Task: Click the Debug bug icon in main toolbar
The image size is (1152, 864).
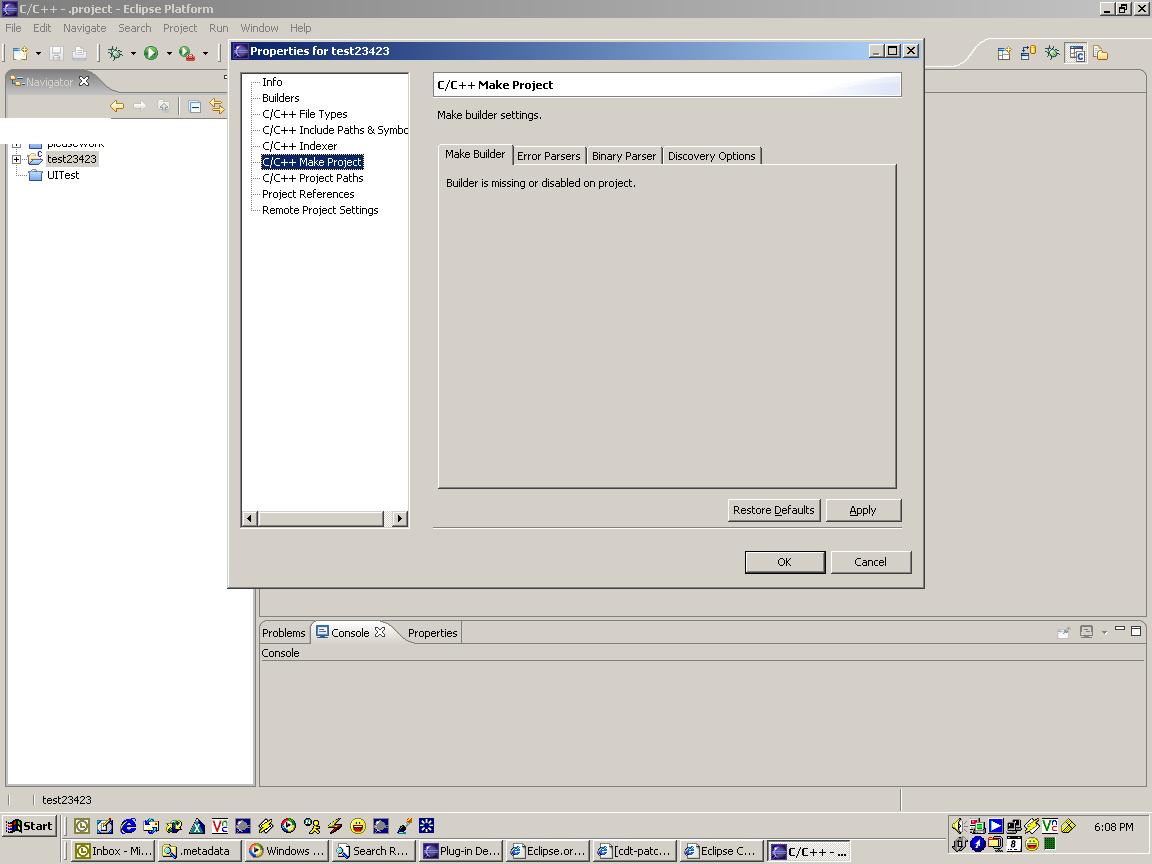Action: point(115,53)
